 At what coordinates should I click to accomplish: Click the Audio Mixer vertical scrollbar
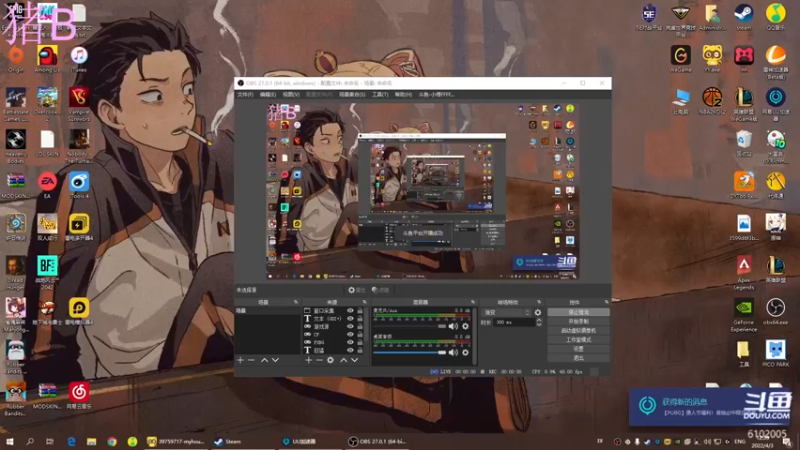(475, 336)
